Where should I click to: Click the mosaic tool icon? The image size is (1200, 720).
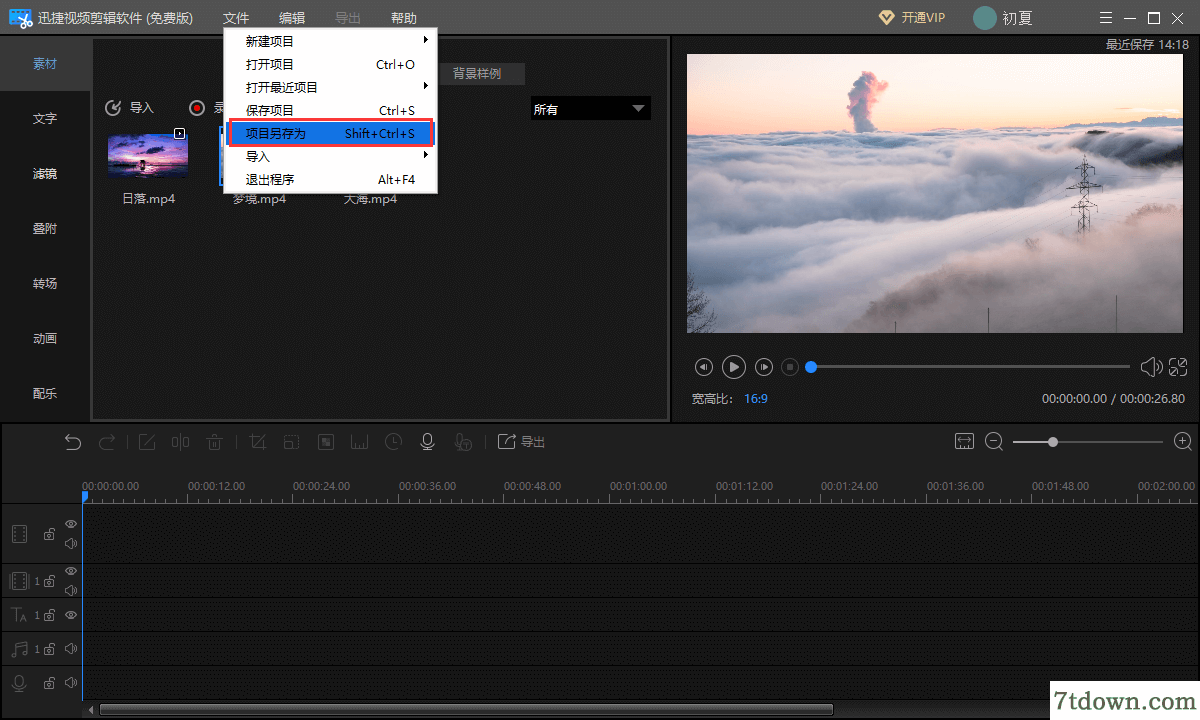(325, 442)
